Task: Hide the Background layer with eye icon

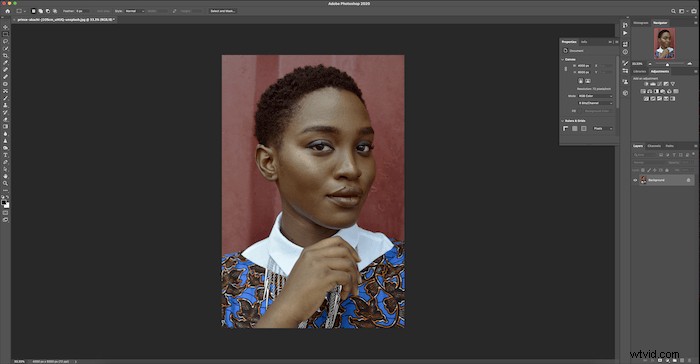Action: pos(635,180)
